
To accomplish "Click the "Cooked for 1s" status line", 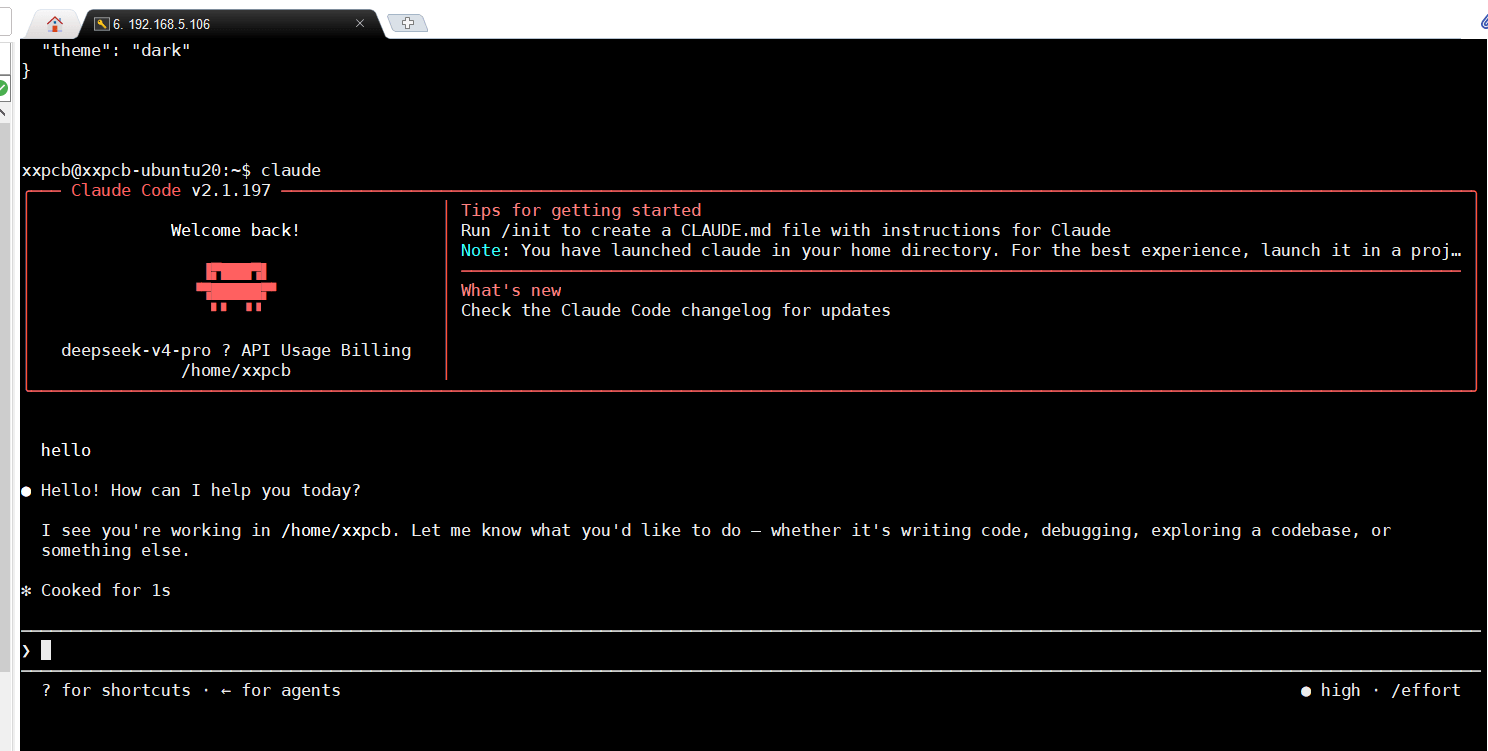I will coord(106,590).
